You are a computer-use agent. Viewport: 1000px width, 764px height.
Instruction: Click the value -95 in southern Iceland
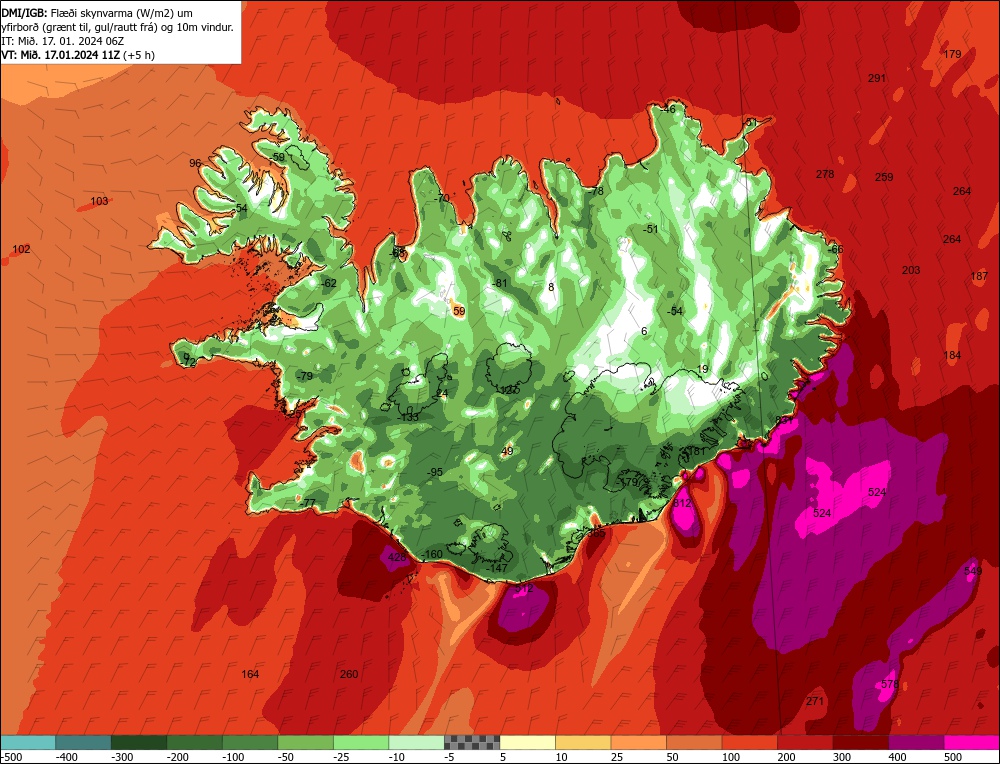tap(435, 473)
